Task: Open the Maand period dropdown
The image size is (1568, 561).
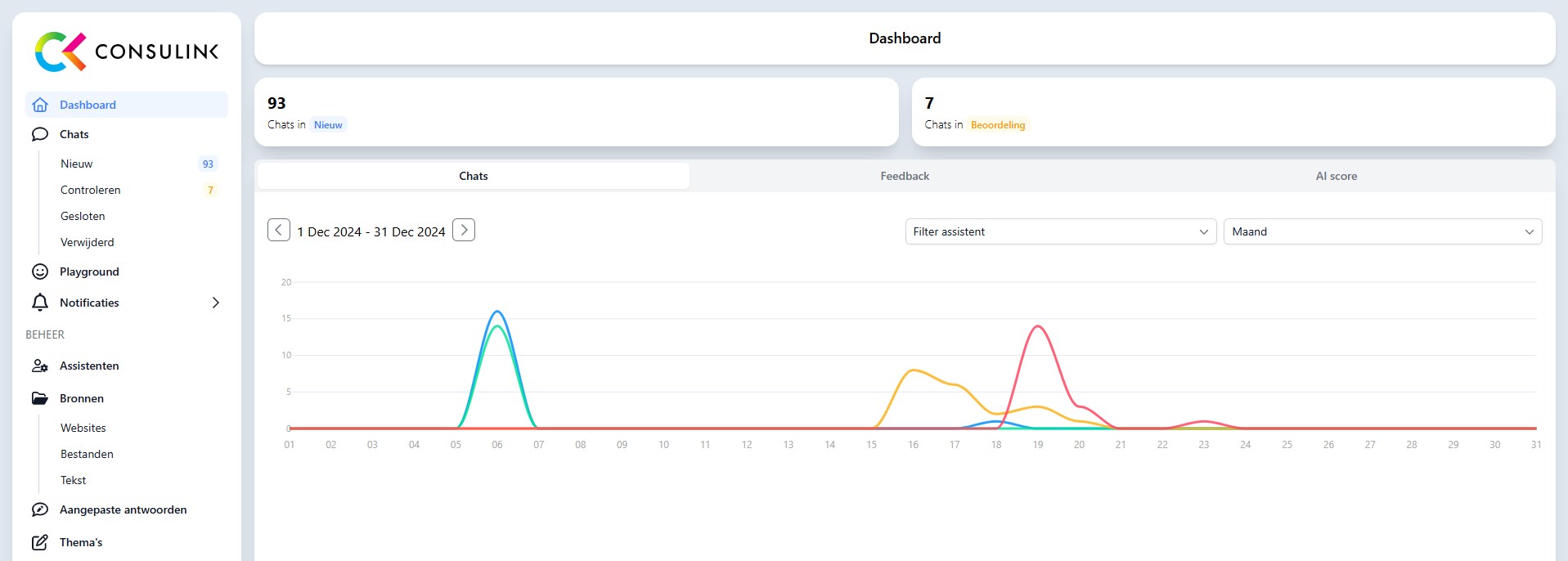Action: coord(1382,231)
